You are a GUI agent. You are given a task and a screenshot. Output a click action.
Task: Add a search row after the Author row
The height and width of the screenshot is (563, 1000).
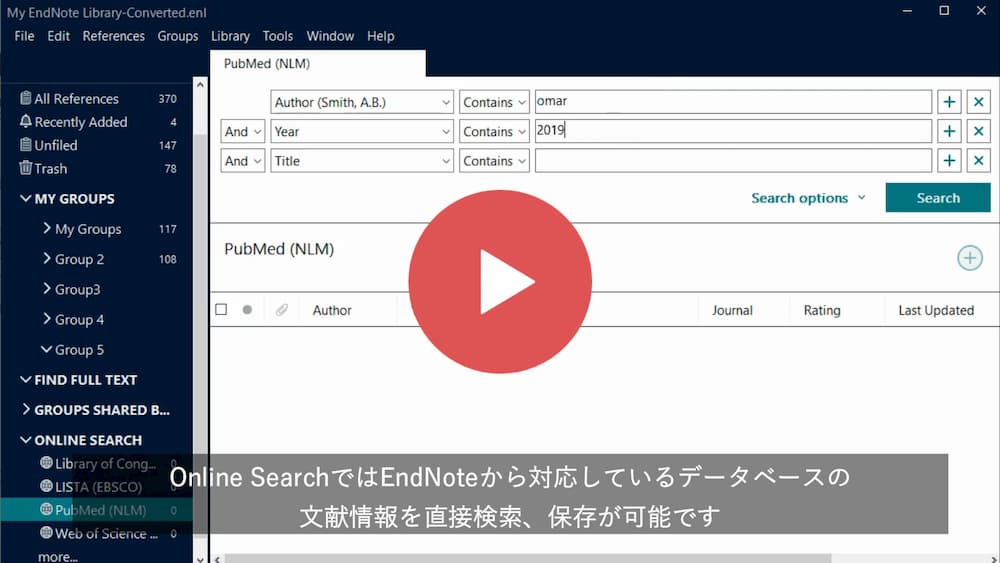[949, 102]
